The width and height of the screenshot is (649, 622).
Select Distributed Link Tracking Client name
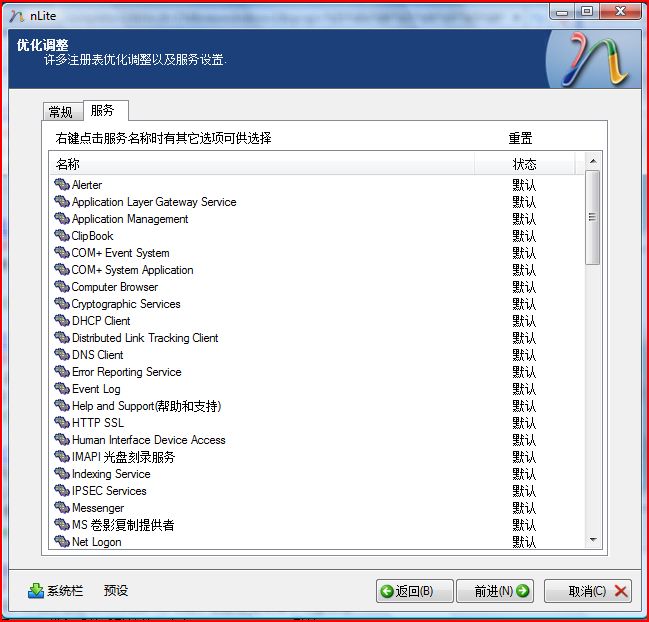pos(145,337)
